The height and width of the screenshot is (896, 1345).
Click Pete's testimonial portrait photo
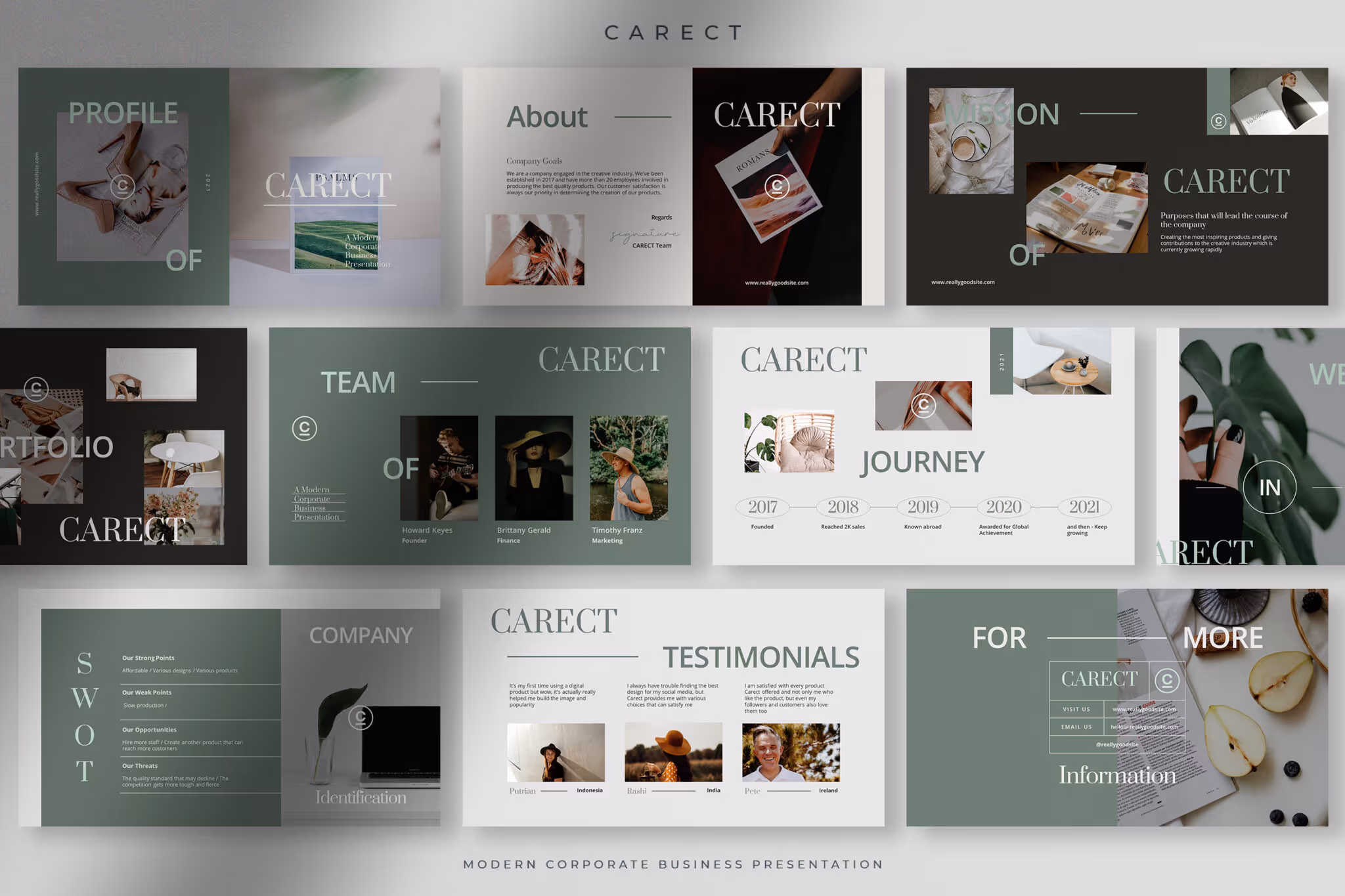pyautogui.click(x=791, y=752)
